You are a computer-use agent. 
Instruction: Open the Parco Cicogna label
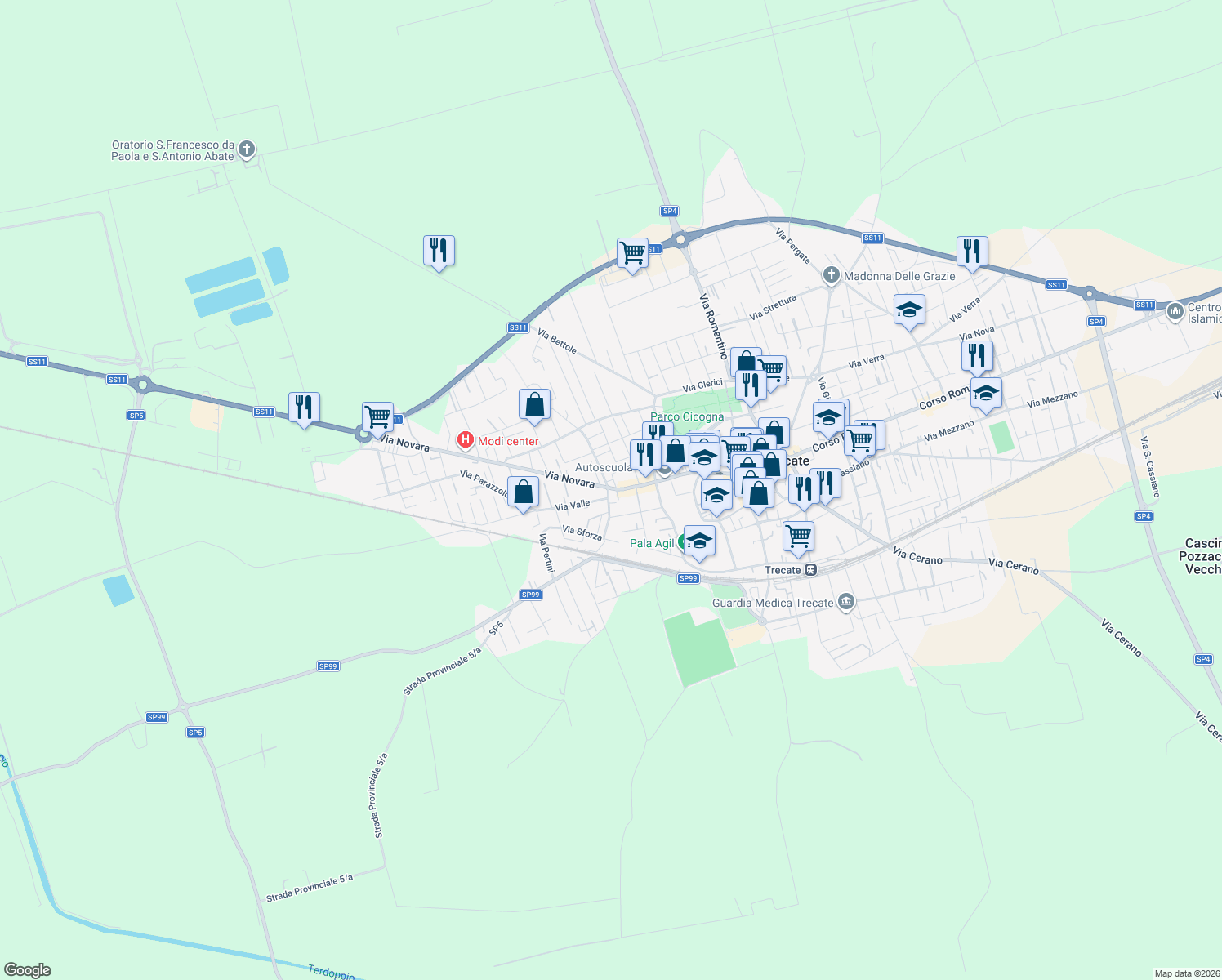(685, 417)
